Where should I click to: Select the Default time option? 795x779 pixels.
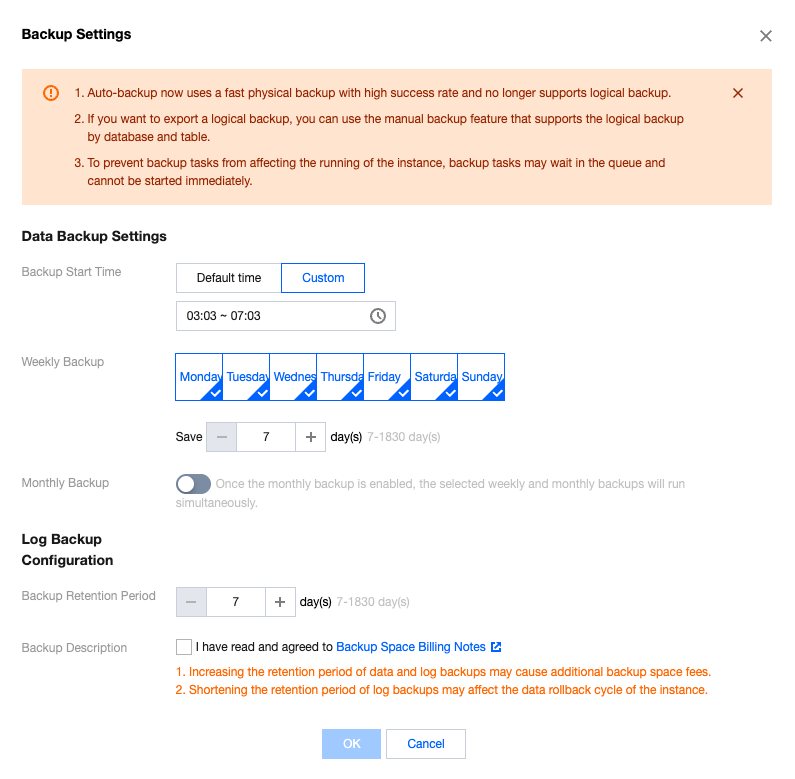pos(229,278)
